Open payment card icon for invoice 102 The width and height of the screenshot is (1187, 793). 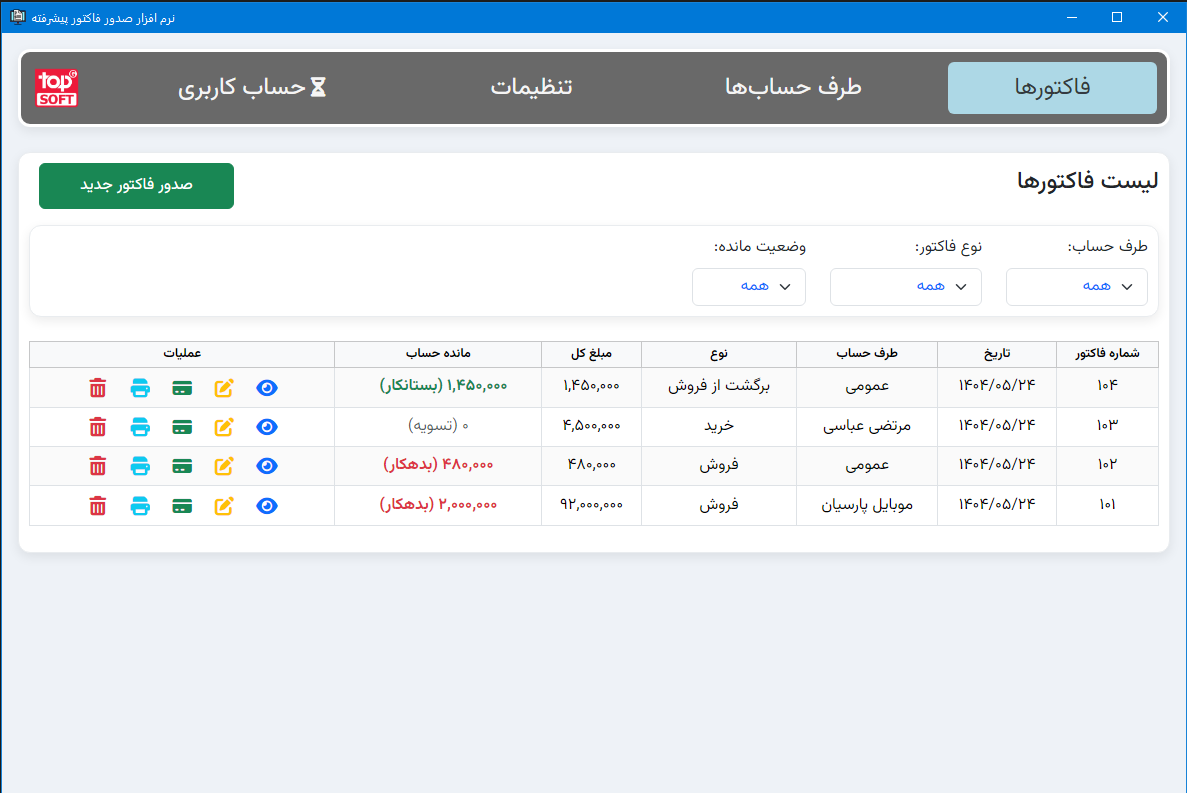[182, 465]
